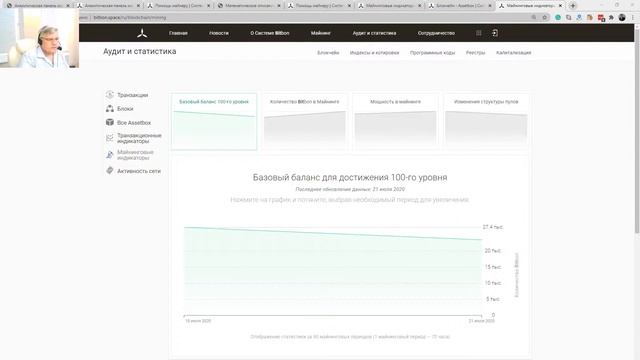The image size is (640, 360).
Task: Click the Майнинговые индикаторы icon
Action: [x=109, y=155]
